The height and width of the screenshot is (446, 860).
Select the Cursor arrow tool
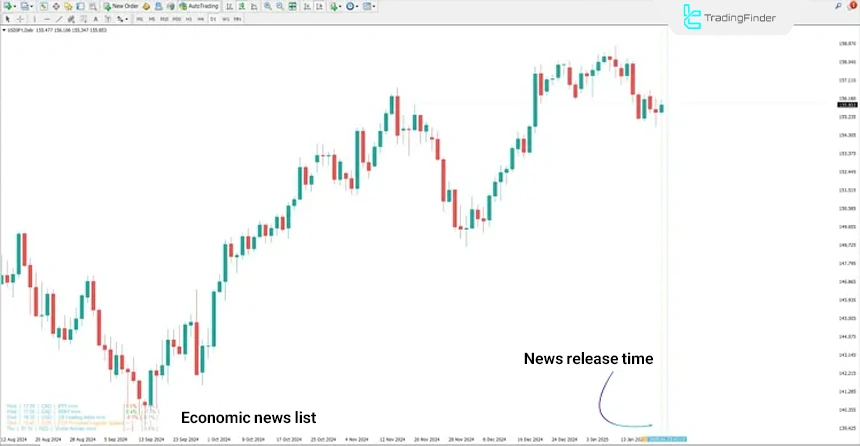pos(8,19)
